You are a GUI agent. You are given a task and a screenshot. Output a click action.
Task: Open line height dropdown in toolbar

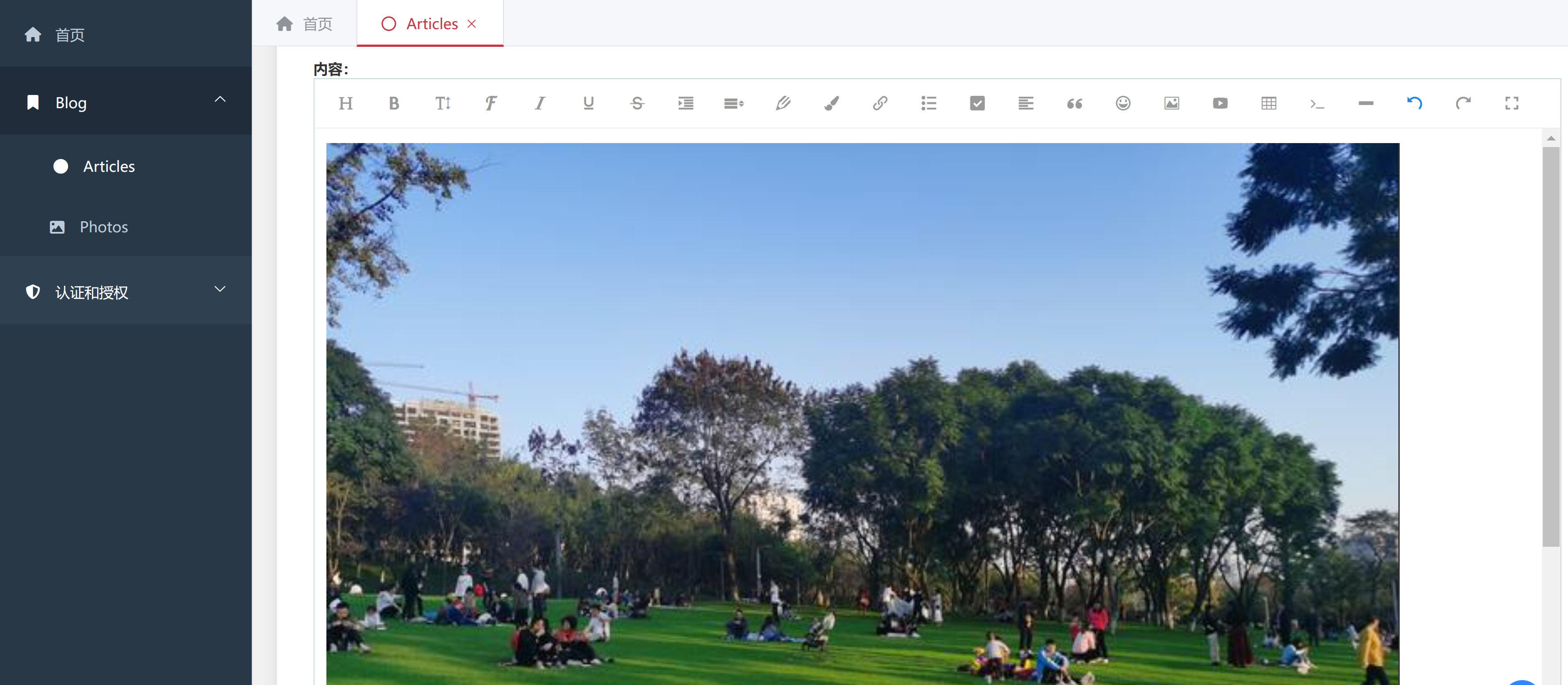tap(734, 103)
